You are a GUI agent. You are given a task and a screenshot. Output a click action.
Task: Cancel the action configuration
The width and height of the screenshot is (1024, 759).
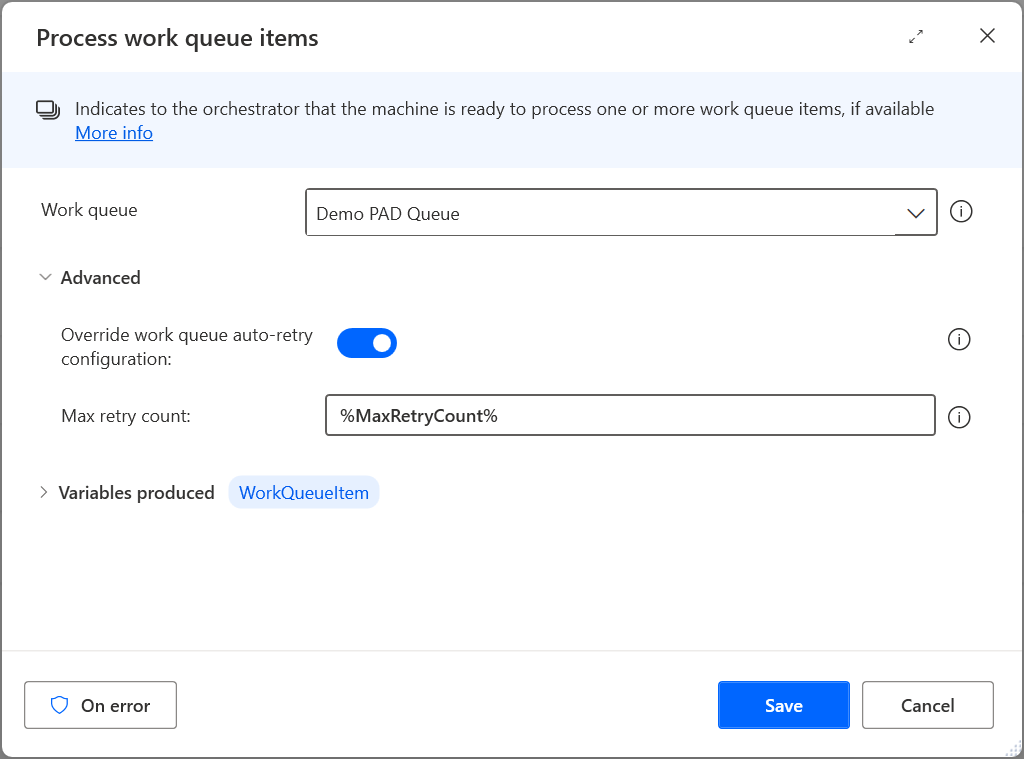(927, 705)
